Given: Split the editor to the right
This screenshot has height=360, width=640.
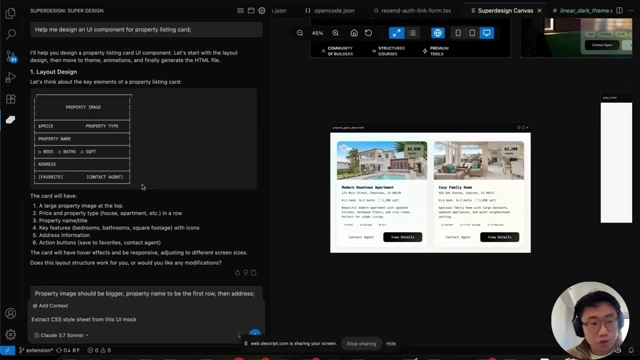Looking at the screenshot, I should 620,11.
